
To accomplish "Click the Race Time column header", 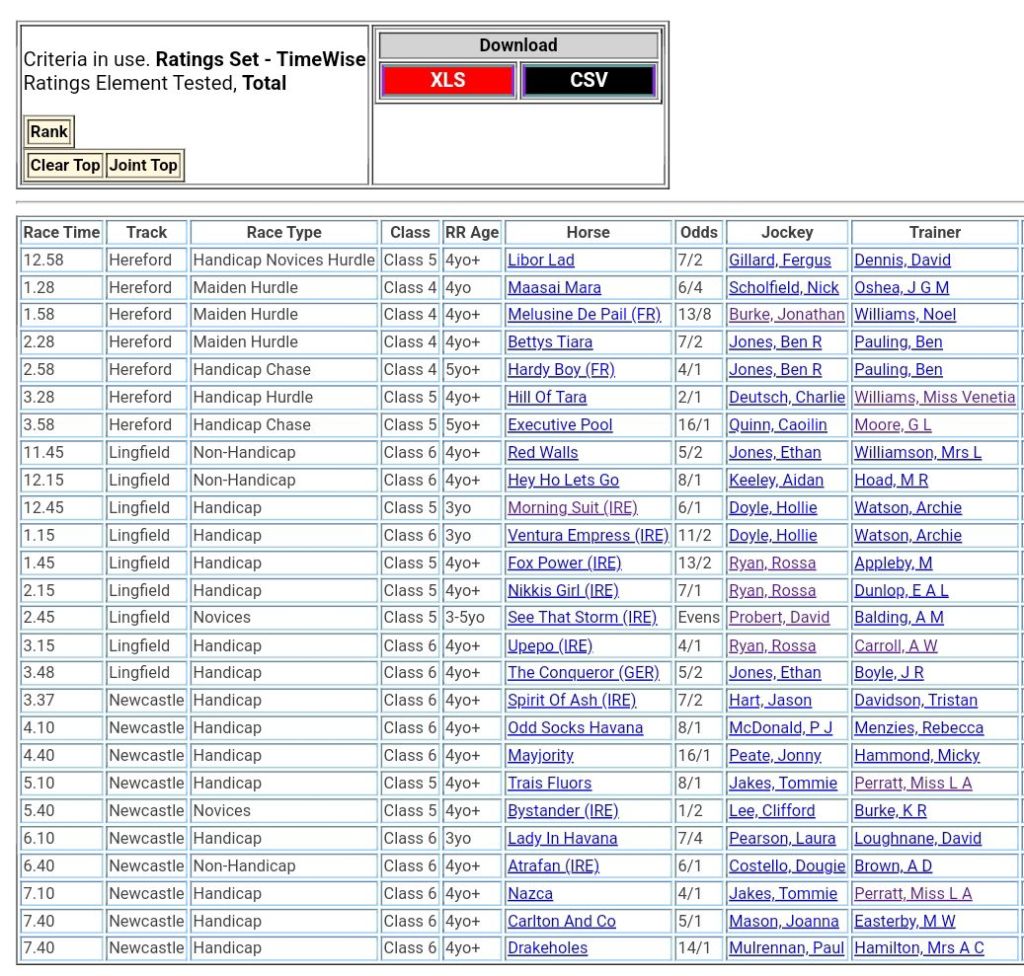I will [x=62, y=232].
